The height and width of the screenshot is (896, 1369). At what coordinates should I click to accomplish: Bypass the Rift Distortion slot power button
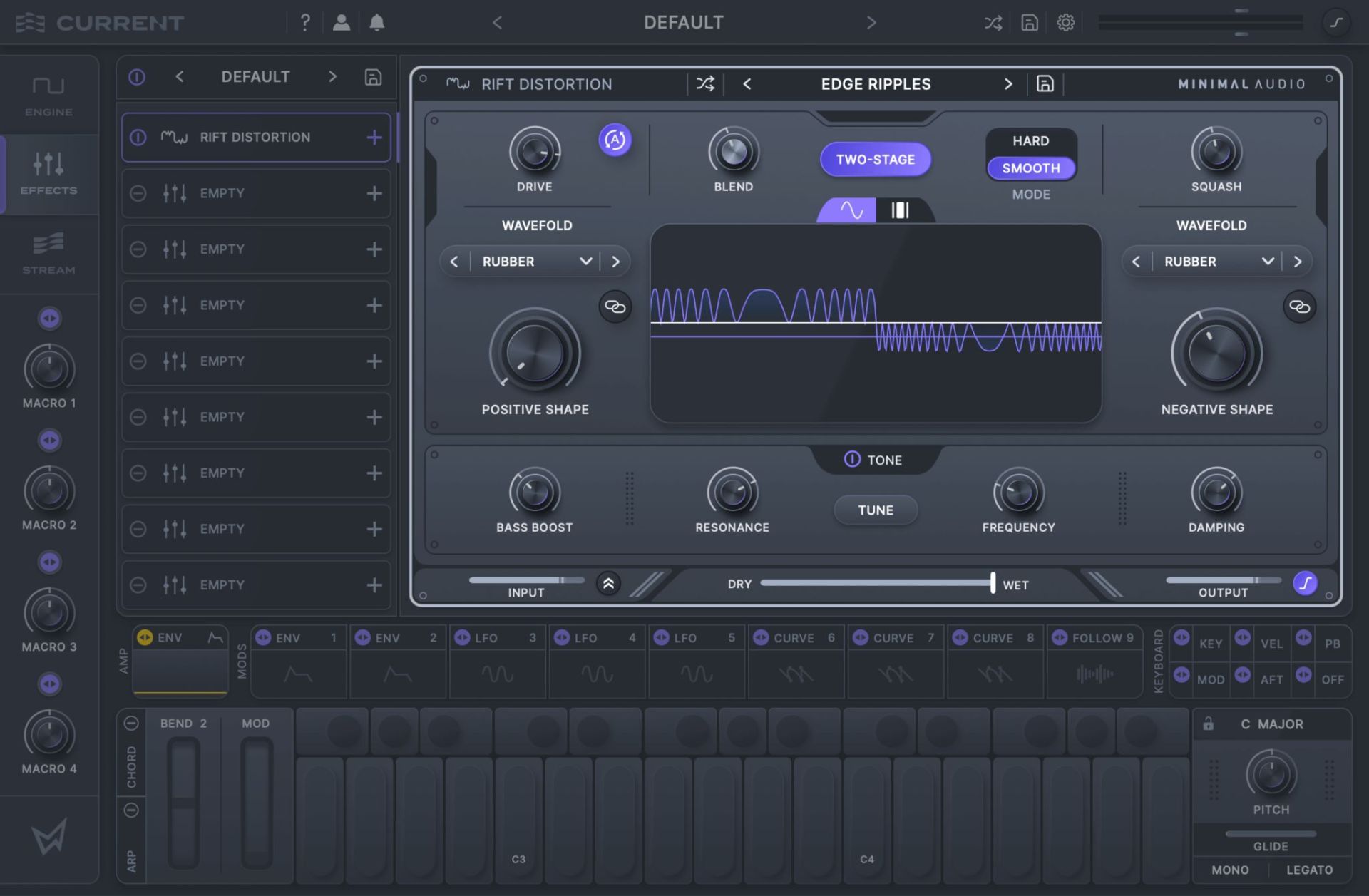pyautogui.click(x=138, y=137)
